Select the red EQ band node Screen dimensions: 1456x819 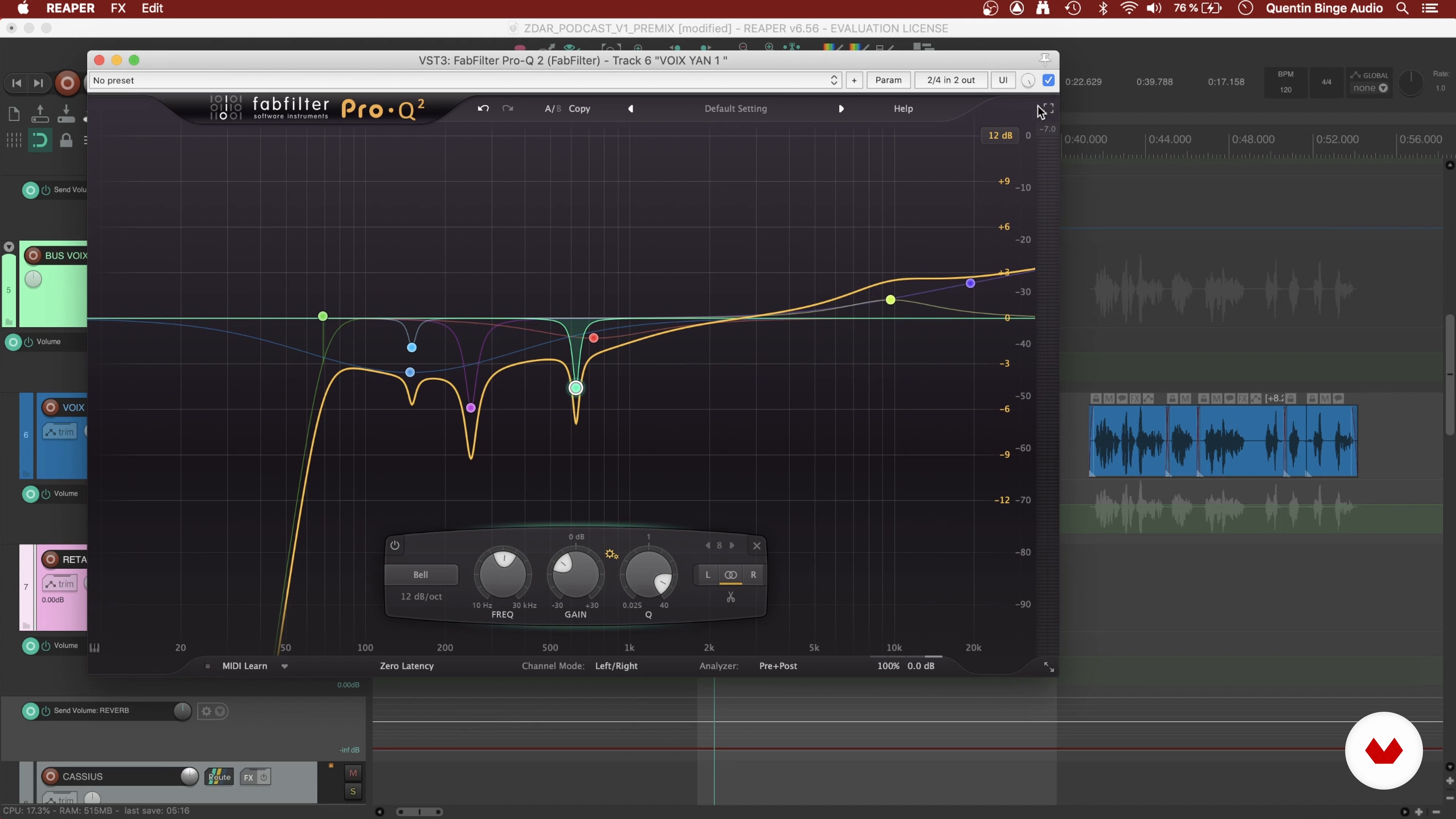pyautogui.click(x=593, y=338)
